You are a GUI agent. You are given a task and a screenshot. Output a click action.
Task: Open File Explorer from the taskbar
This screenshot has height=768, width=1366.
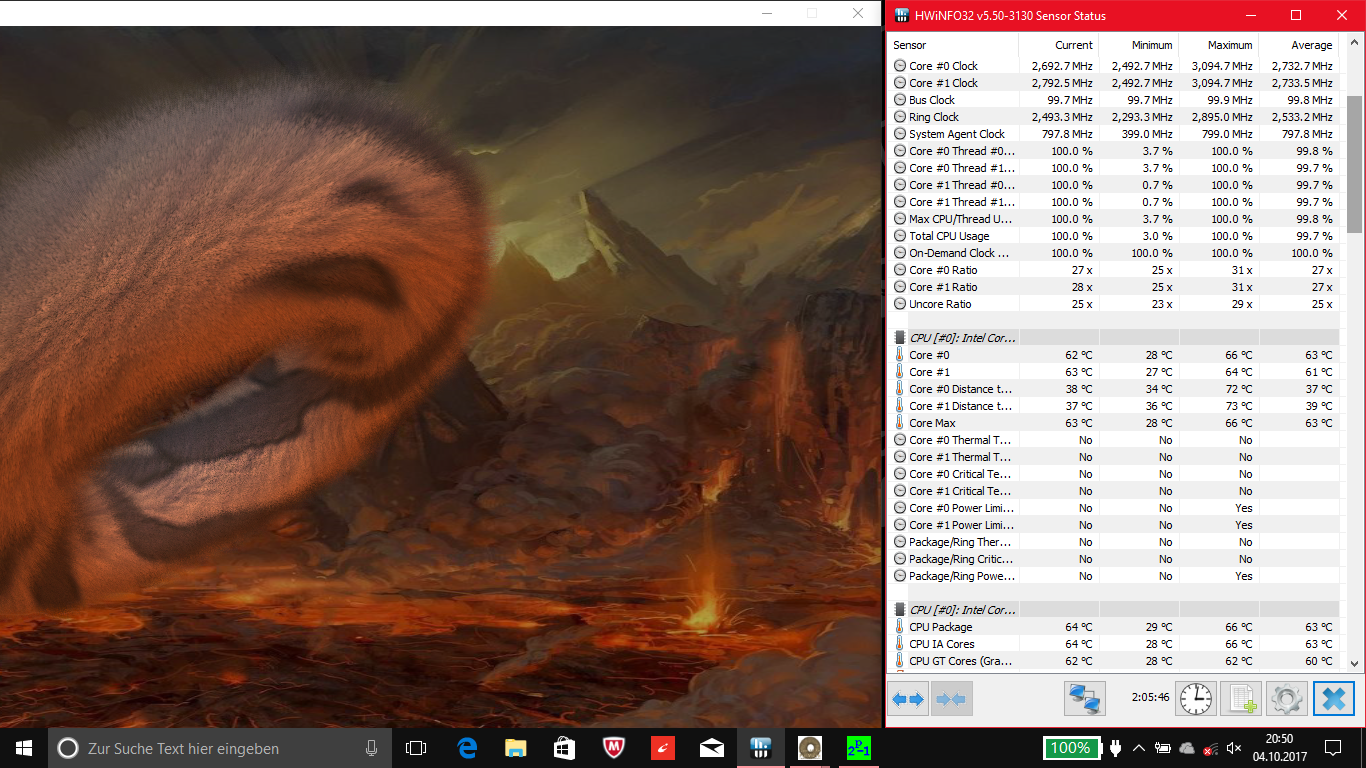[x=515, y=748]
